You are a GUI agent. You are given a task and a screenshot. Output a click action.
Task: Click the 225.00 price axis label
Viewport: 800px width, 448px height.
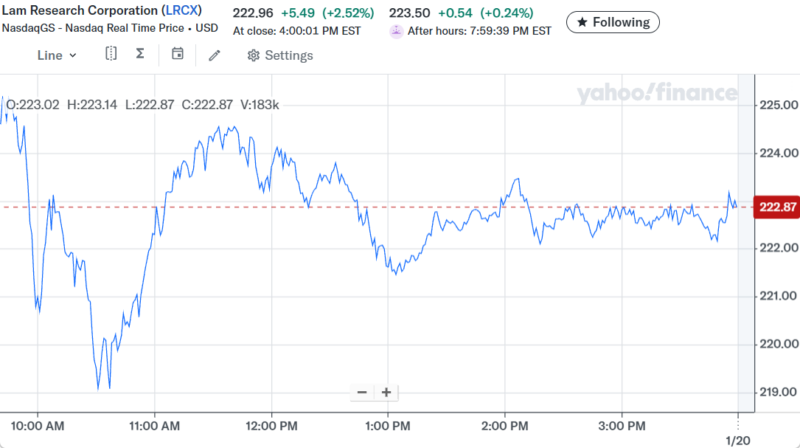tap(777, 105)
